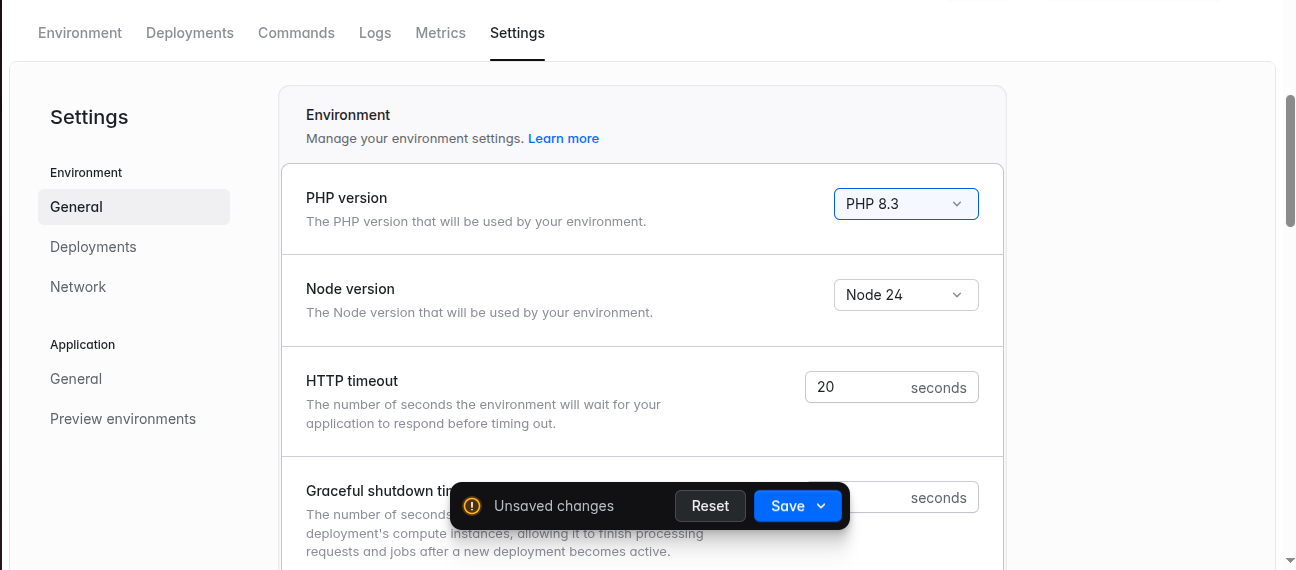The height and width of the screenshot is (570, 1296).
Task: Follow the Learn more link
Action: click(563, 139)
